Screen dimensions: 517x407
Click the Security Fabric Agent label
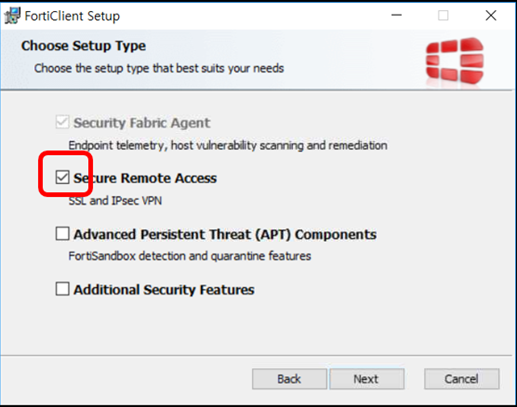142,123
